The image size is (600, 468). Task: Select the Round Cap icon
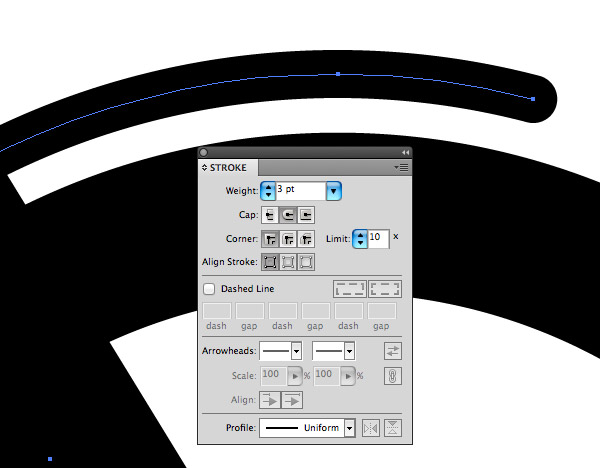[x=288, y=215]
